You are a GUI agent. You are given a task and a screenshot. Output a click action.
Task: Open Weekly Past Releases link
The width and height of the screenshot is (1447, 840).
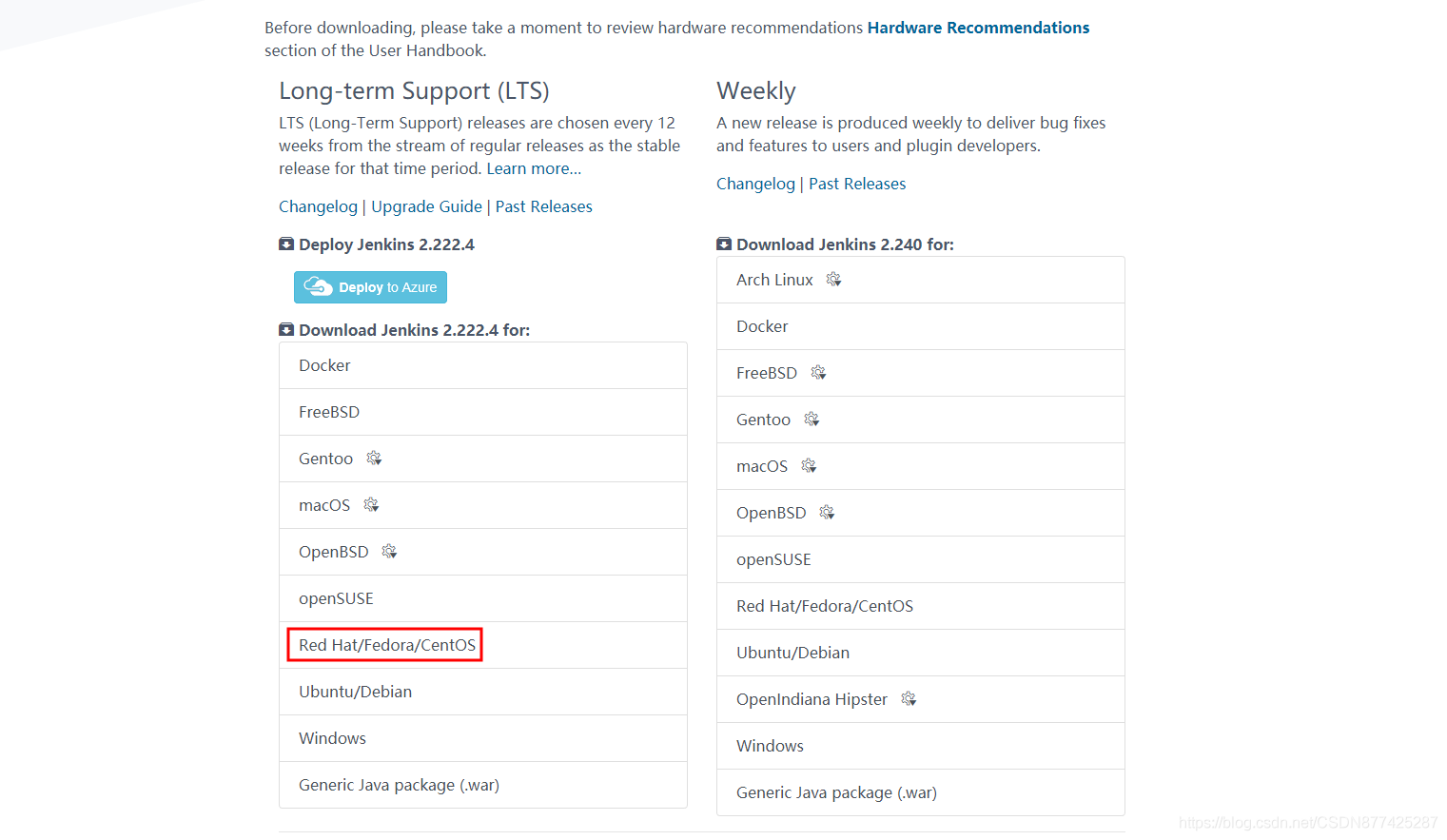pyautogui.click(x=857, y=184)
